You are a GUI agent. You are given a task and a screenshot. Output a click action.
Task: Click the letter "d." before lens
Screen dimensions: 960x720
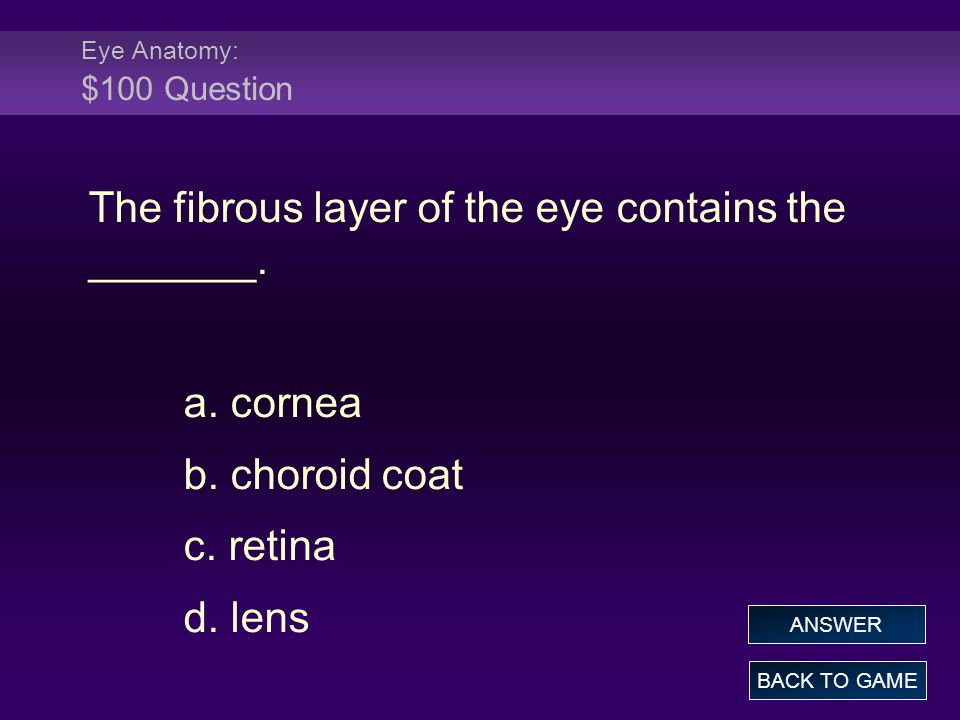click(x=201, y=617)
